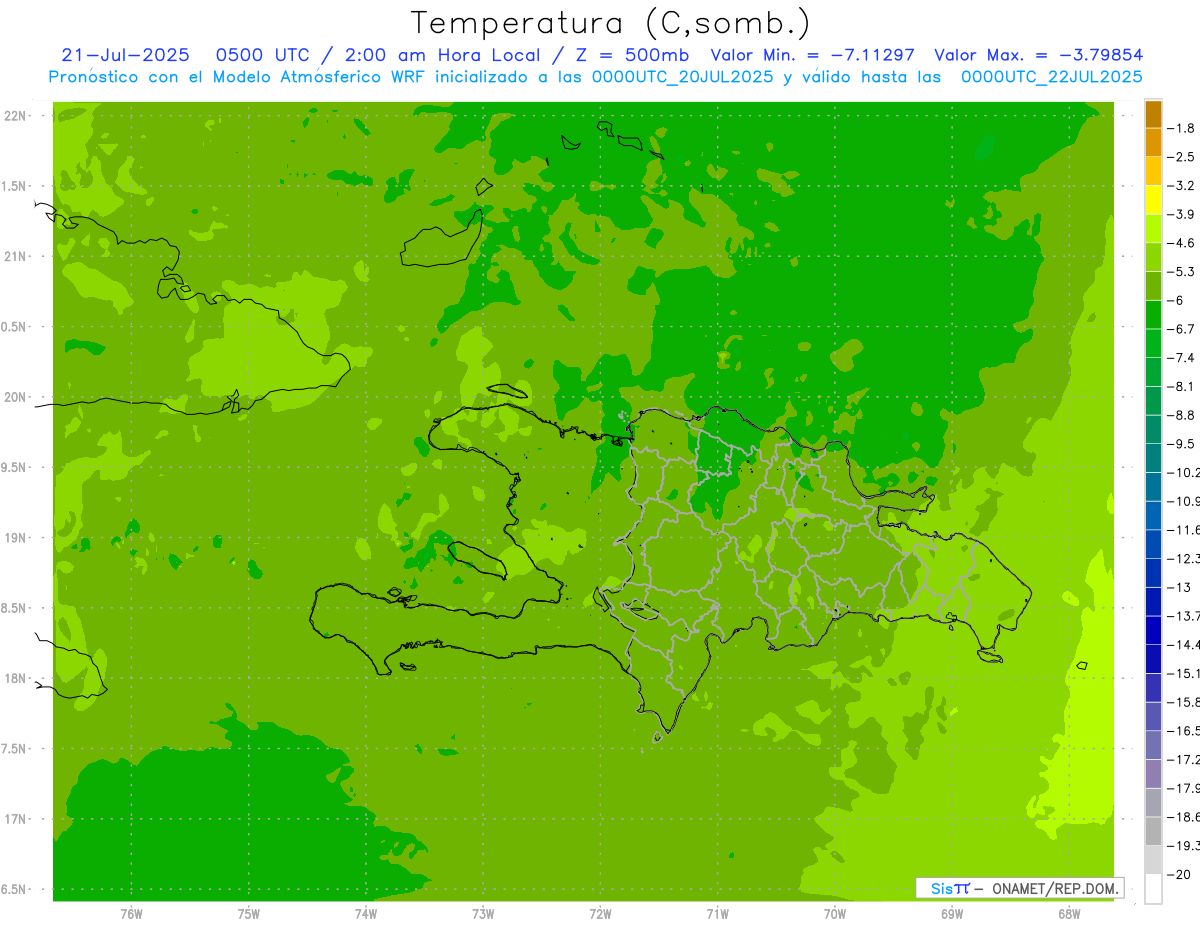The width and height of the screenshot is (1200, 927).
Task: Pick the orange swatch between -1.8 and -2.5
Action: click(x=1153, y=143)
